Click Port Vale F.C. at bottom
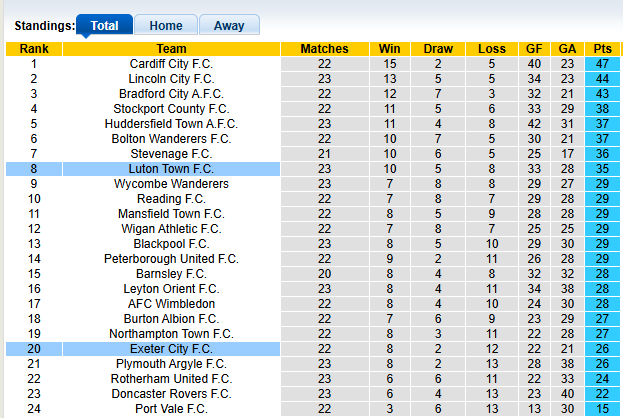The image size is (623, 418). pos(171,409)
